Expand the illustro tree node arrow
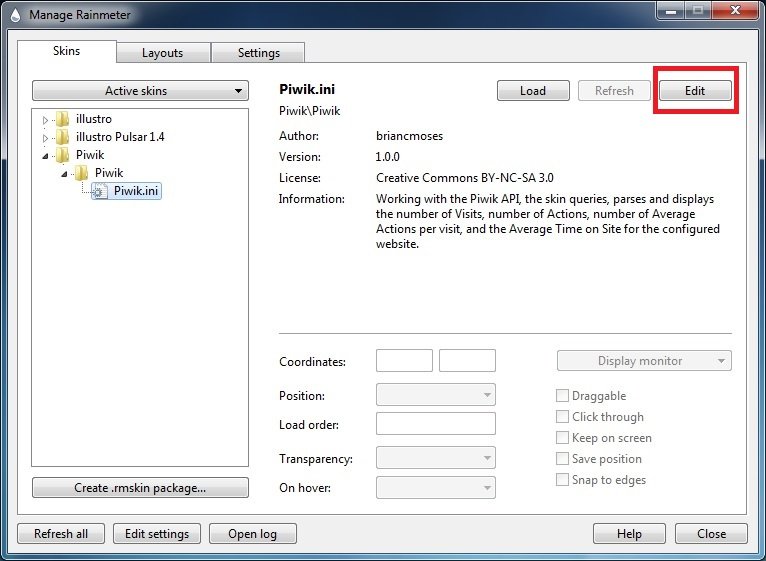Viewport: 766px width, 561px height. [45, 120]
